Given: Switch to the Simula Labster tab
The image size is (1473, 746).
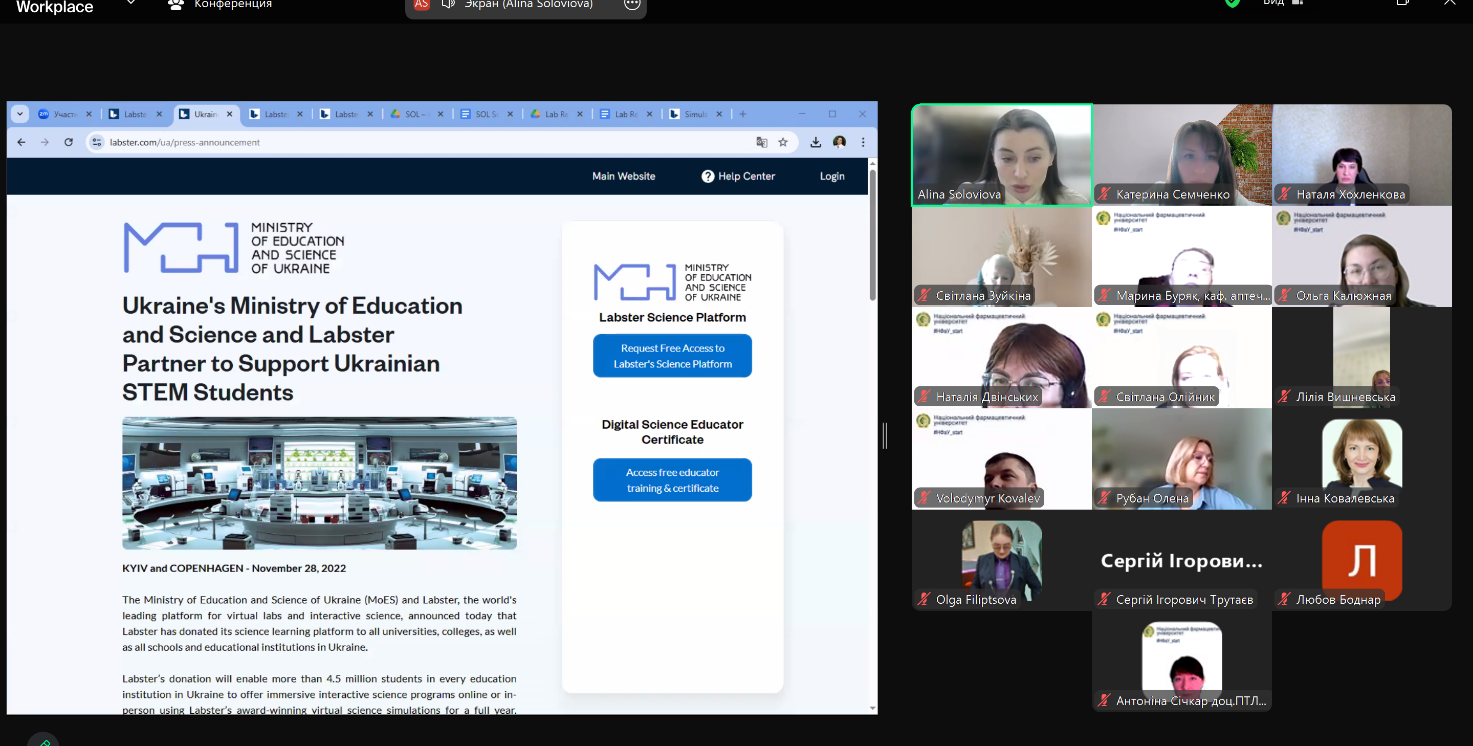Looking at the screenshot, I should [697, 114].
